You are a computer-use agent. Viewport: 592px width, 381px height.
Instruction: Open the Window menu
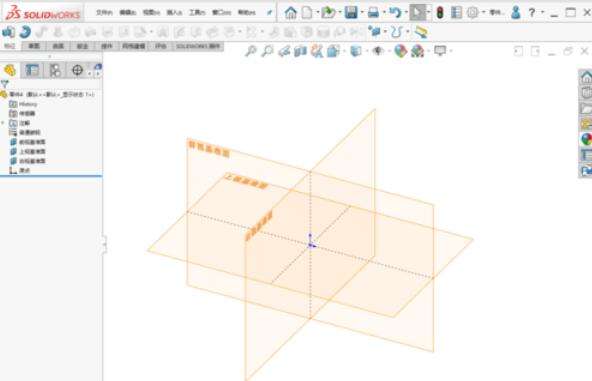click(222, 12)
